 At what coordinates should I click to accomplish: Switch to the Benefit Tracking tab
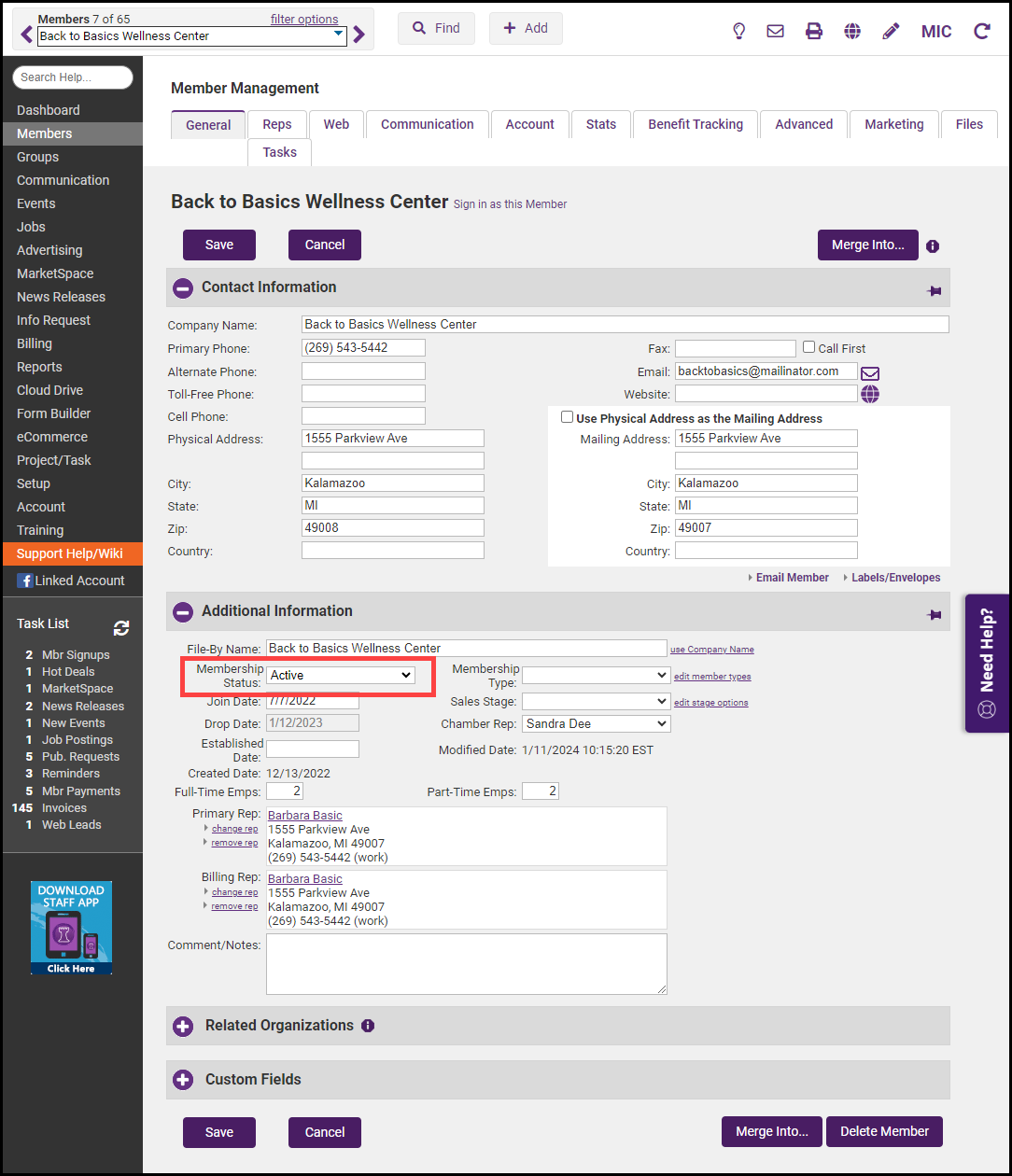(x=696, y=124)
